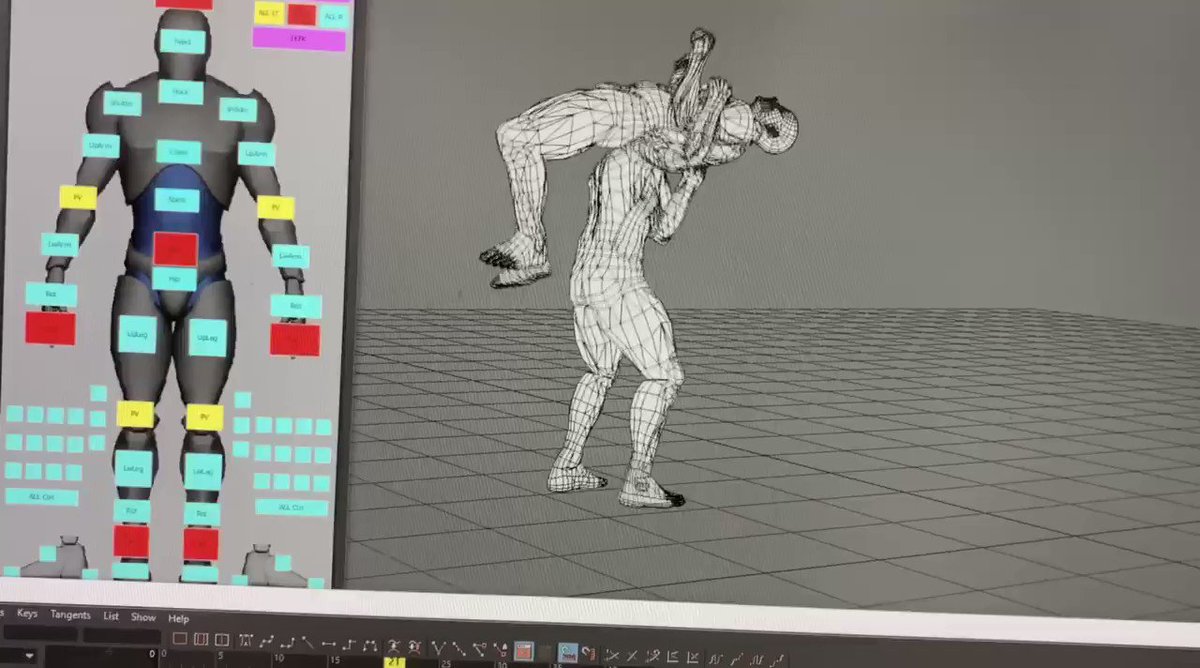This screenshot has height=668, width=1200.
Task: Click ALL Ctrl button under screen-left finger grid
Action: 41,496
